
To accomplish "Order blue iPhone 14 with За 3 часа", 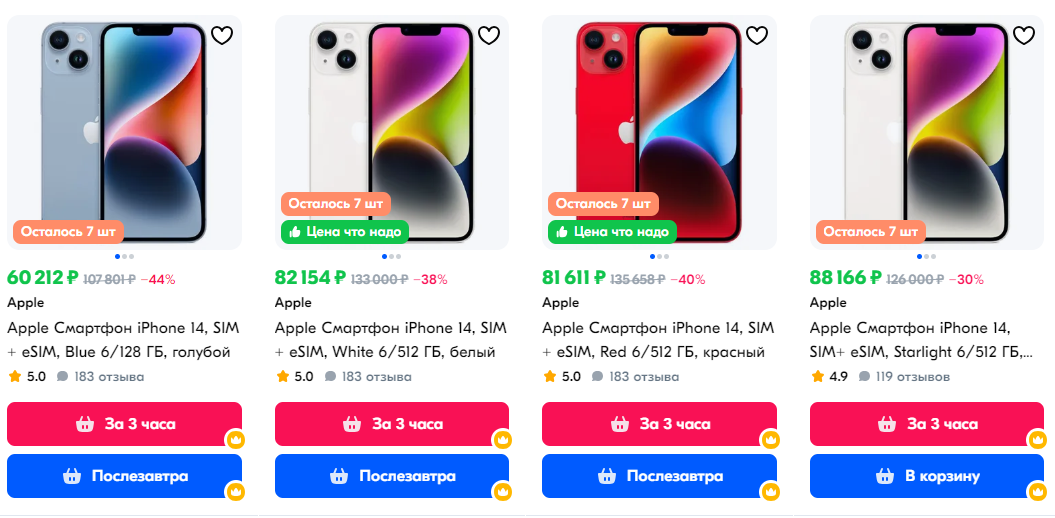I will pos(124,424).
